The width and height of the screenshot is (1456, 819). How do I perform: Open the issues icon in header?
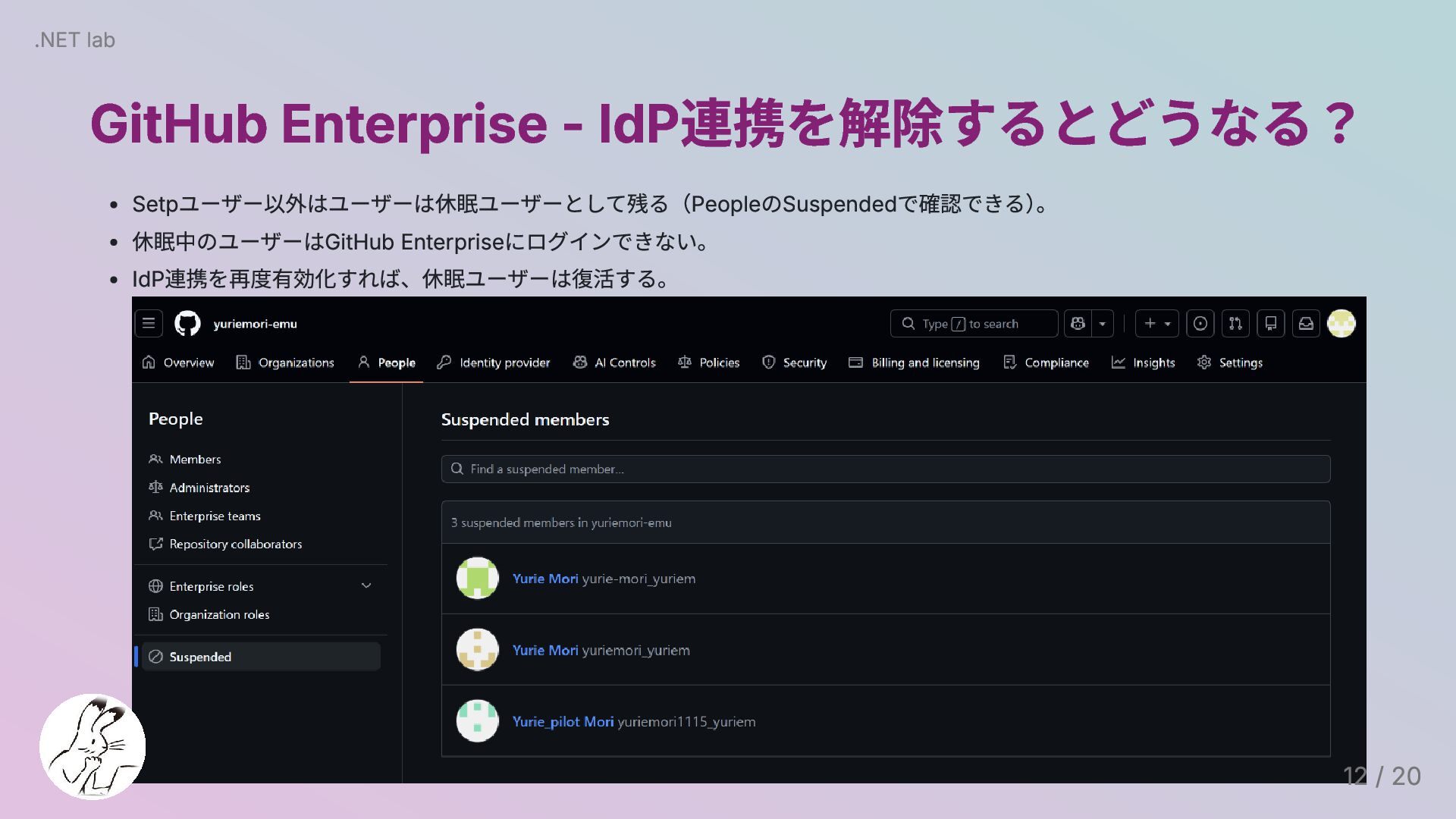[x=1200, y=324]
